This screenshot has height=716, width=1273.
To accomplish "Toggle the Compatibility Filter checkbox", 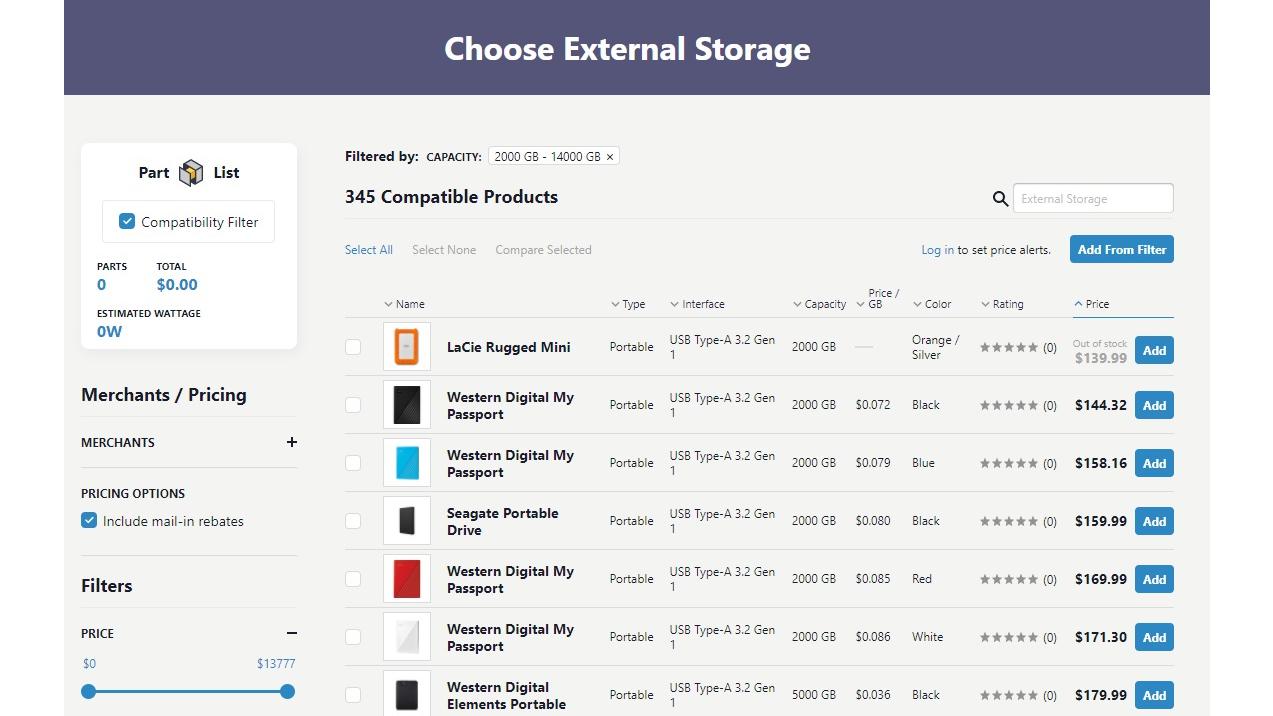I will [x=127, y=221].
